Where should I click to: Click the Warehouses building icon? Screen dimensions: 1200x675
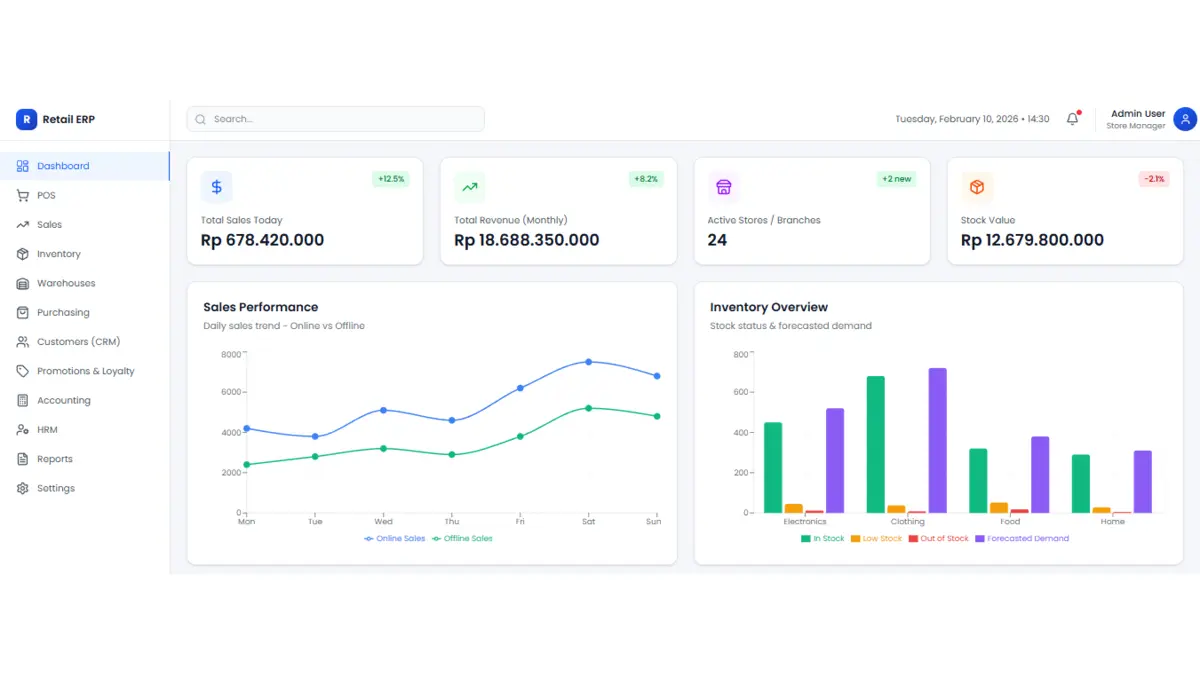(21, 283)
